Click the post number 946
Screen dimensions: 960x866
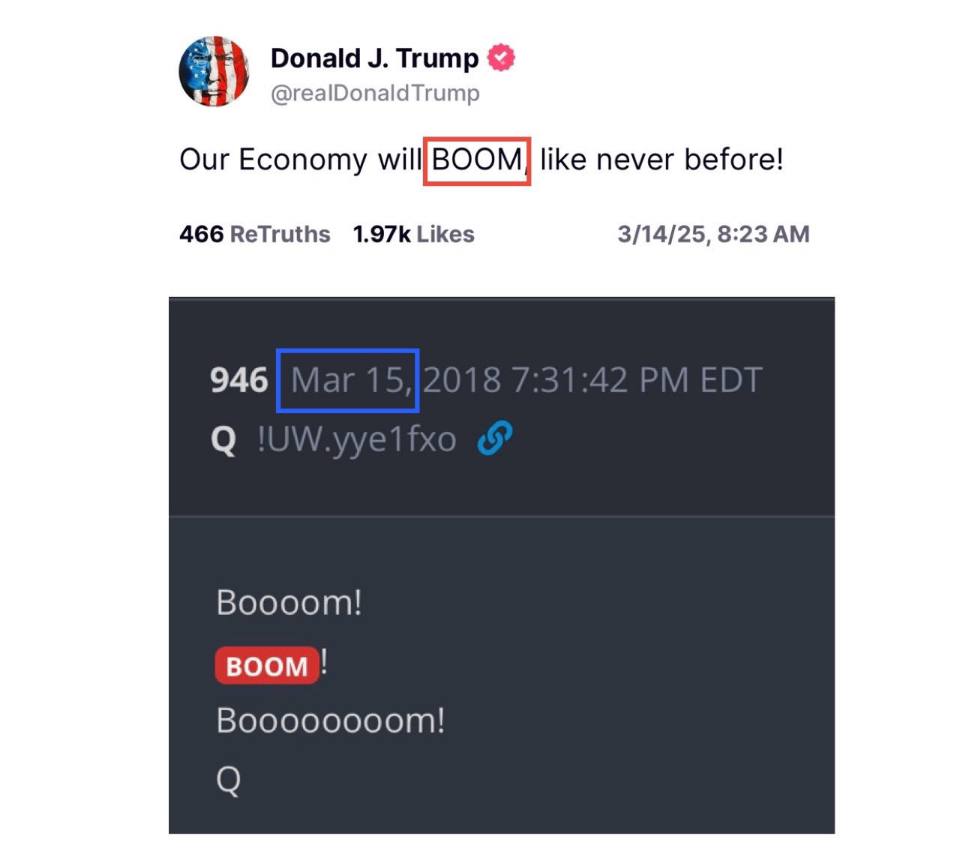coord(239,380)
